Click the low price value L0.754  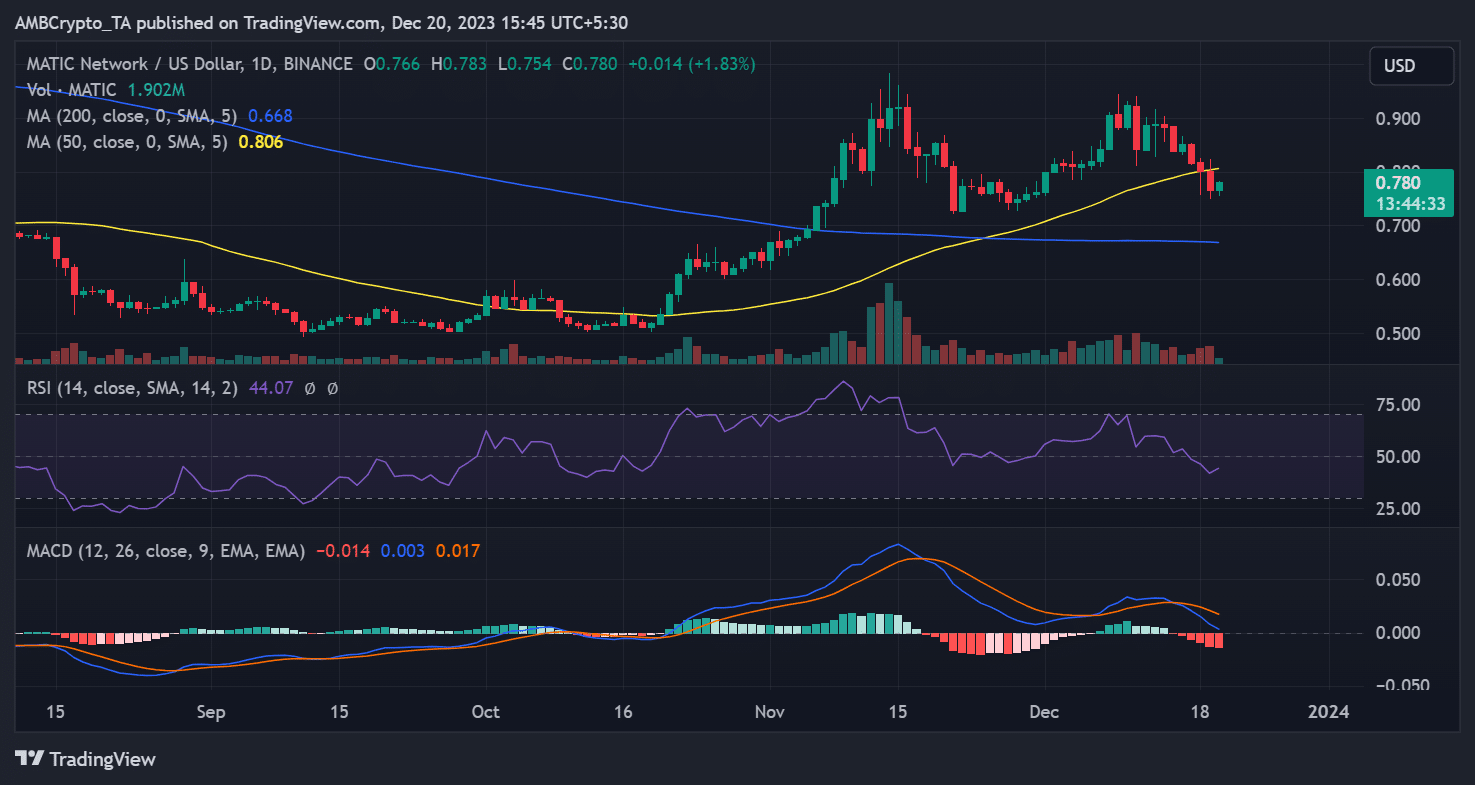(x=525, y=64)
